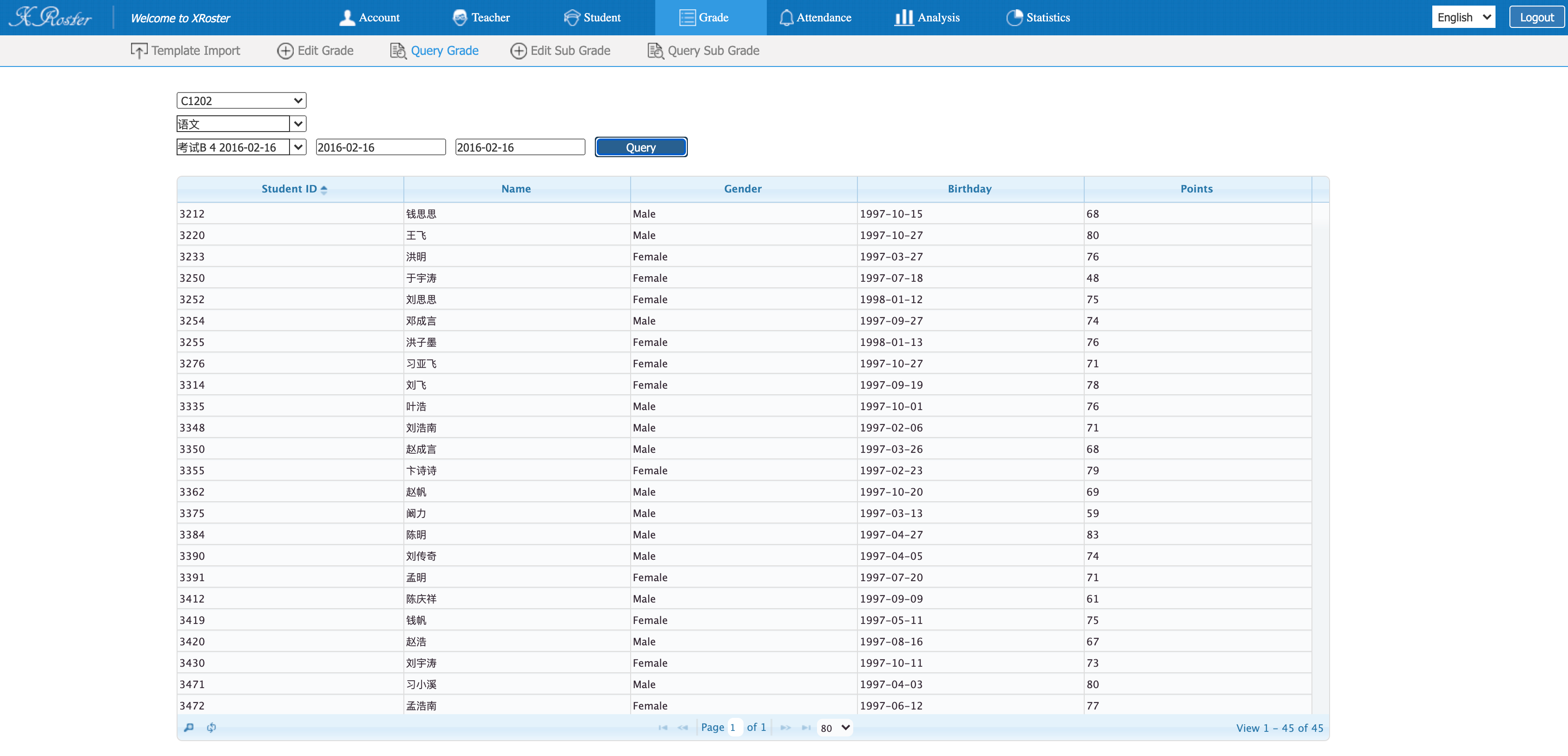Change rows-per-page dropdown showing 80
Screen dimensions: 1568x756
pos(835,727)
